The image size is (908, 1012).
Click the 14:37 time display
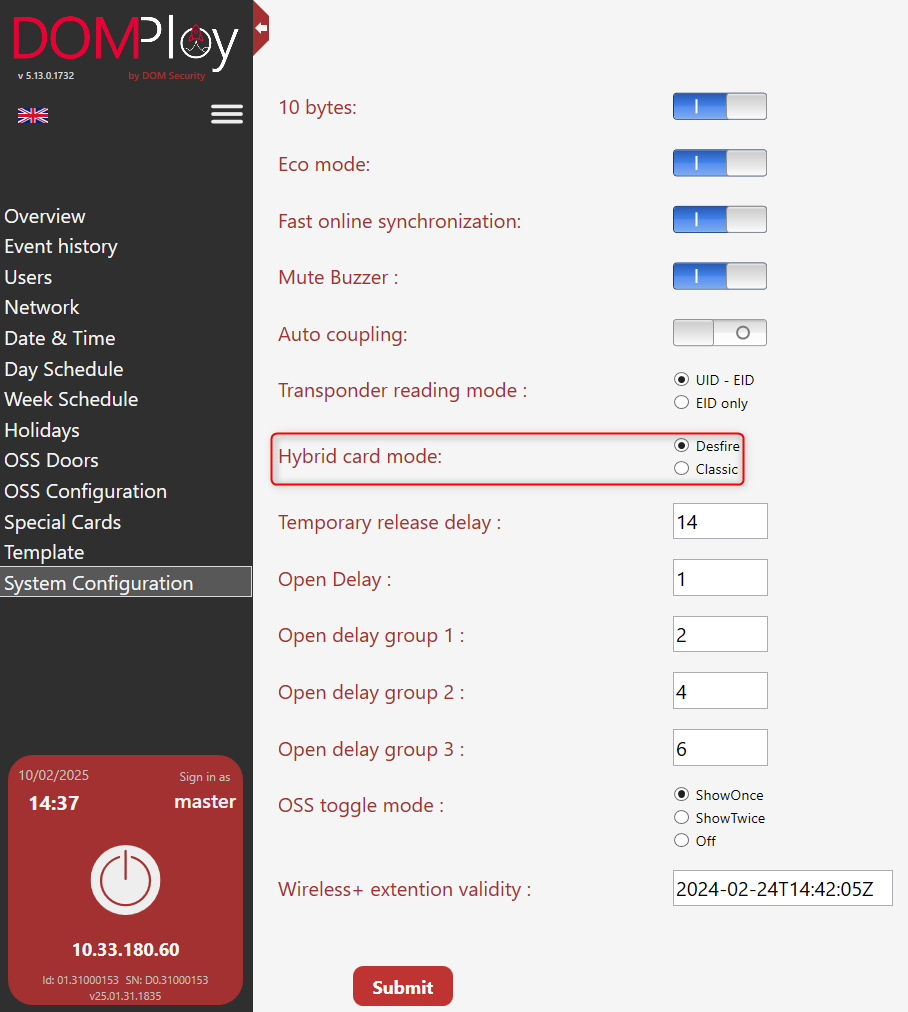click(54, 804)
